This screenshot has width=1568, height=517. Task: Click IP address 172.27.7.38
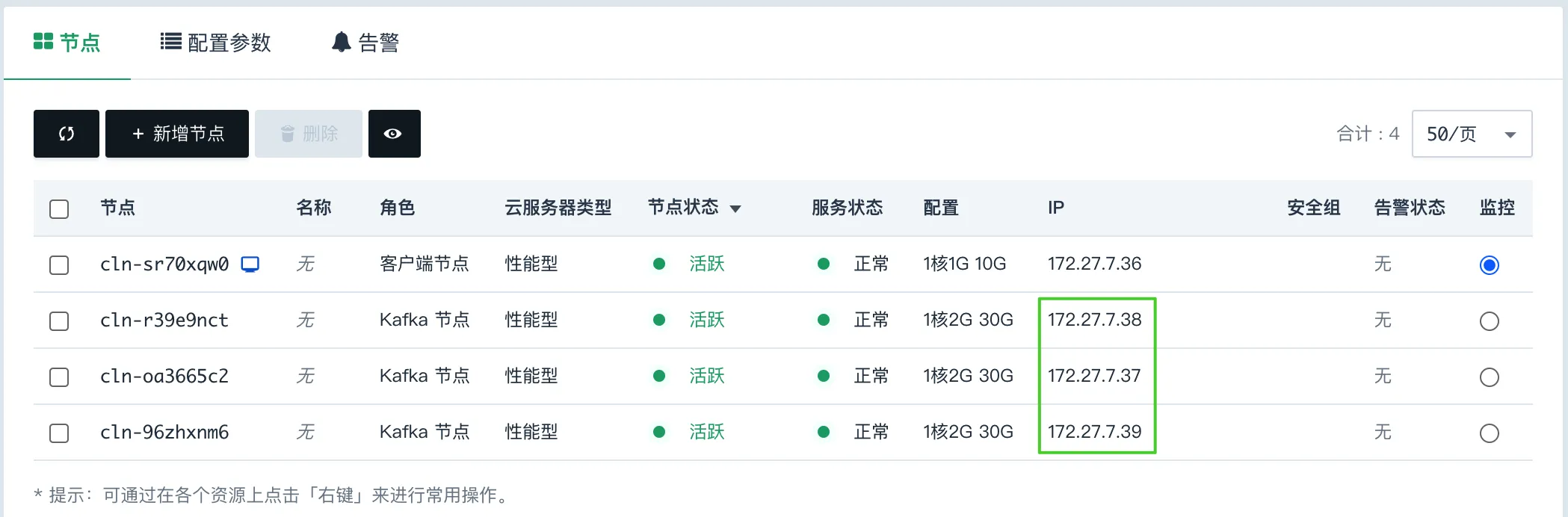tap(1094, 320)
